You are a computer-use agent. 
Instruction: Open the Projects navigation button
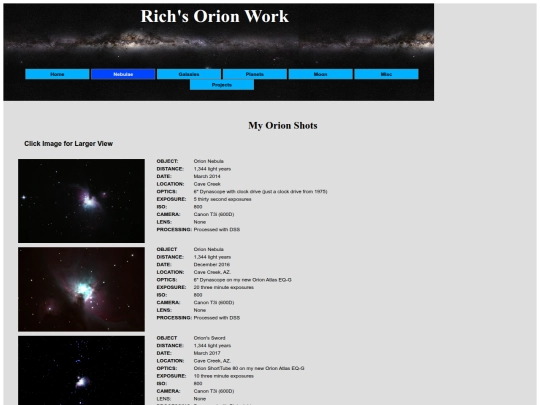222,85
